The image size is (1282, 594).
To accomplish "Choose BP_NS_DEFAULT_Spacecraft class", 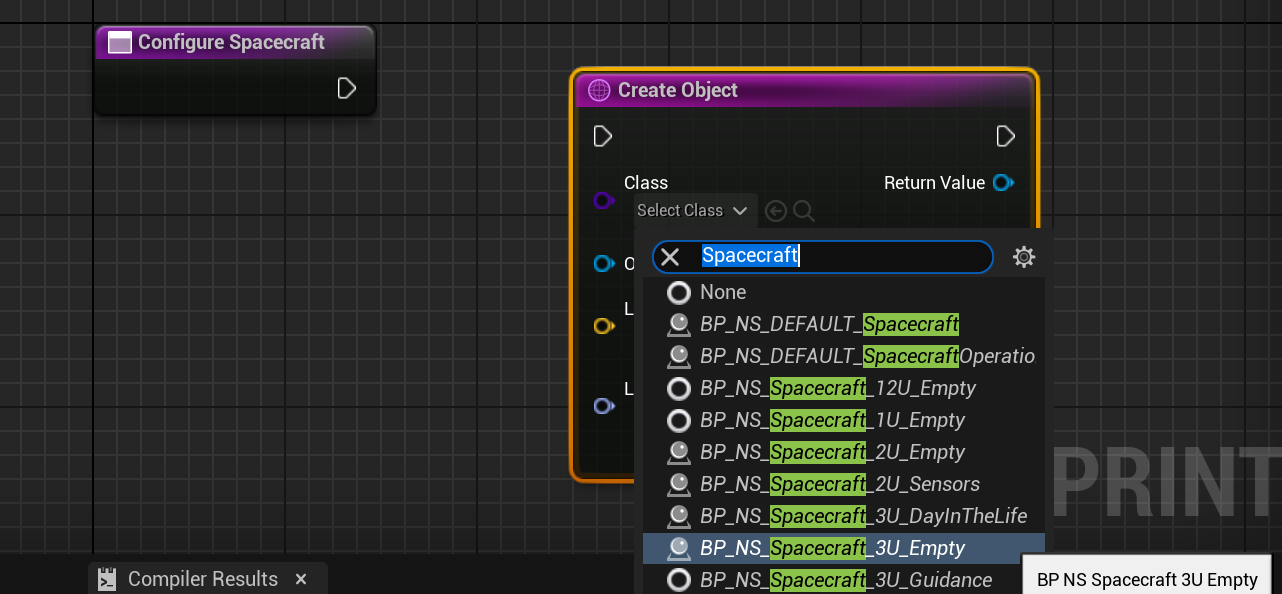I will click(828, 324).
